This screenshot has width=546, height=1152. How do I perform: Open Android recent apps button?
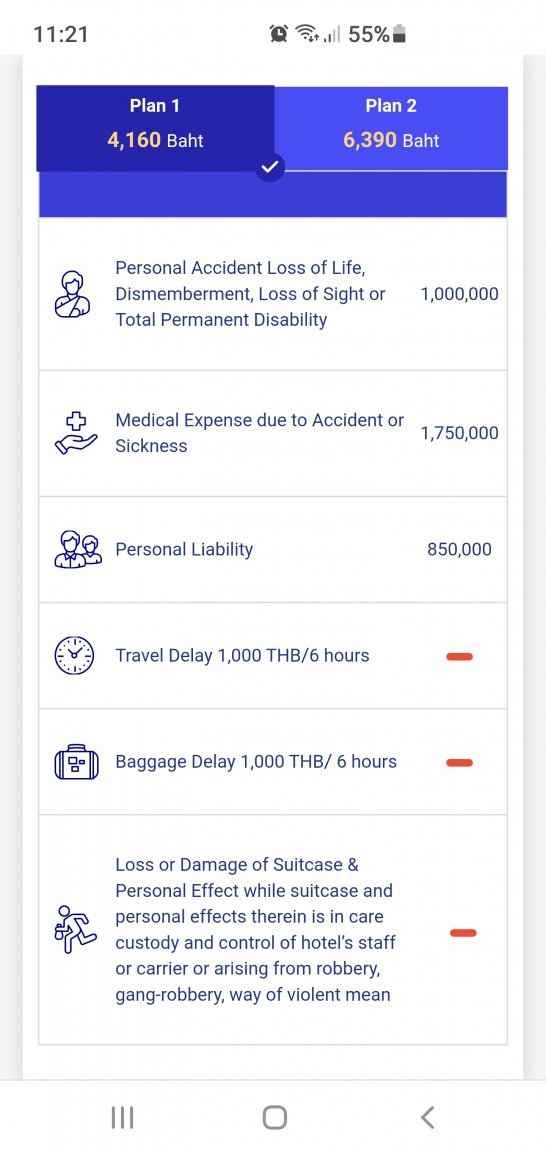122,1117
